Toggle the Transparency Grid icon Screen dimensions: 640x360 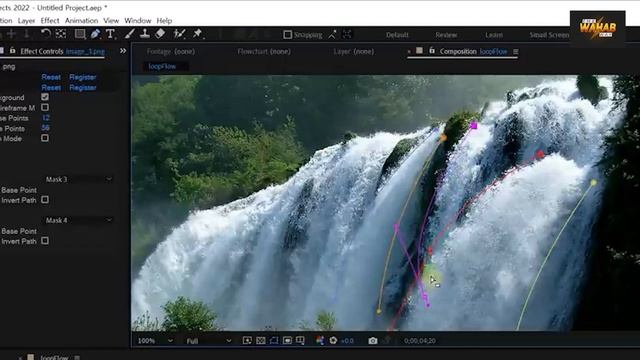point(260,340)
